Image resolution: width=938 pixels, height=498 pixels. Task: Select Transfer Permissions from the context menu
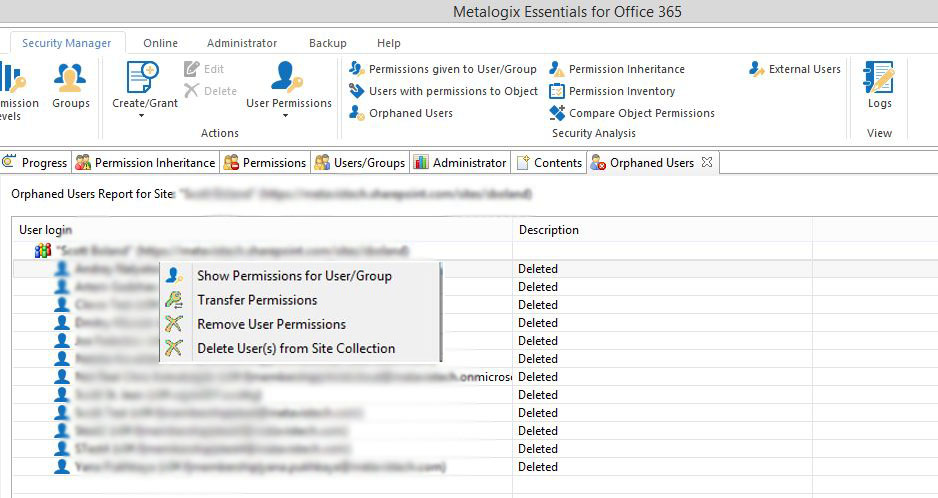point(257,300)
